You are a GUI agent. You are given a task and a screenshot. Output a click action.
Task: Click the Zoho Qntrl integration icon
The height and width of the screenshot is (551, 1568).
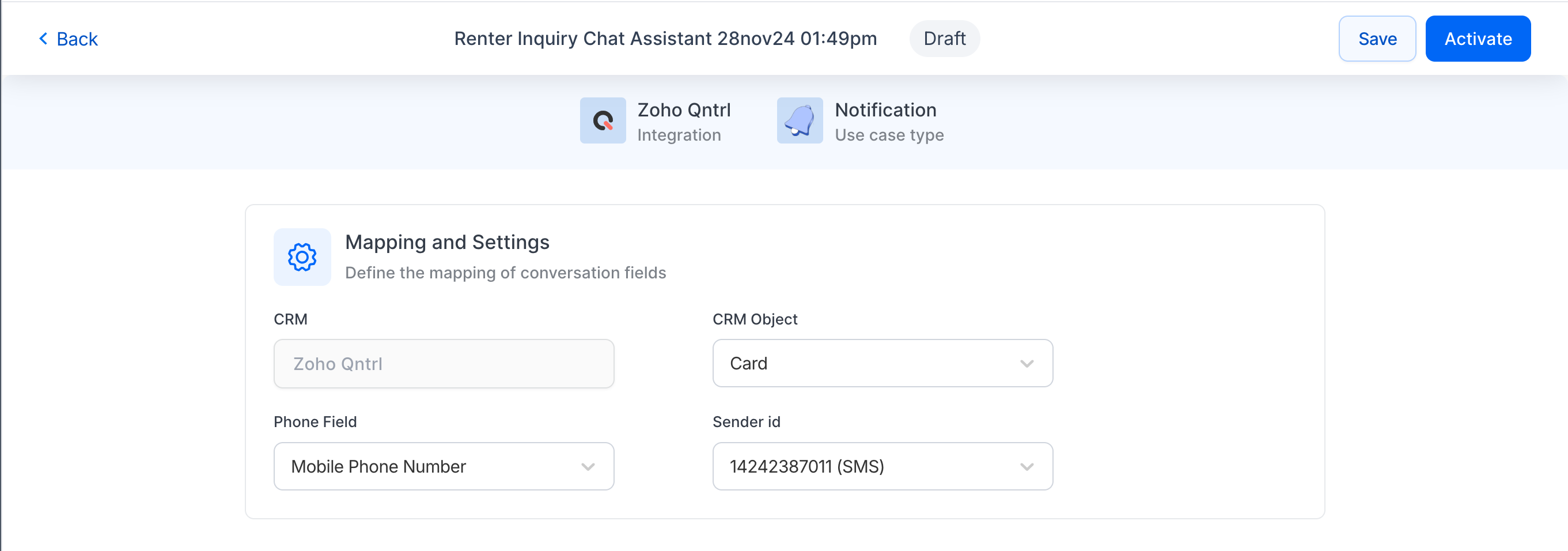pos(603,120)
